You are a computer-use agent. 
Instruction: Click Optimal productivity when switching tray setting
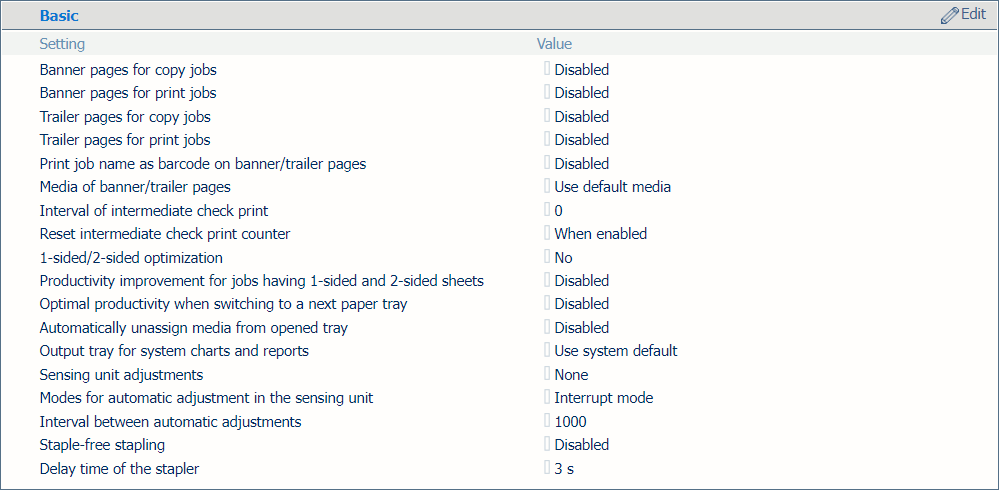[x=223, y=304]
